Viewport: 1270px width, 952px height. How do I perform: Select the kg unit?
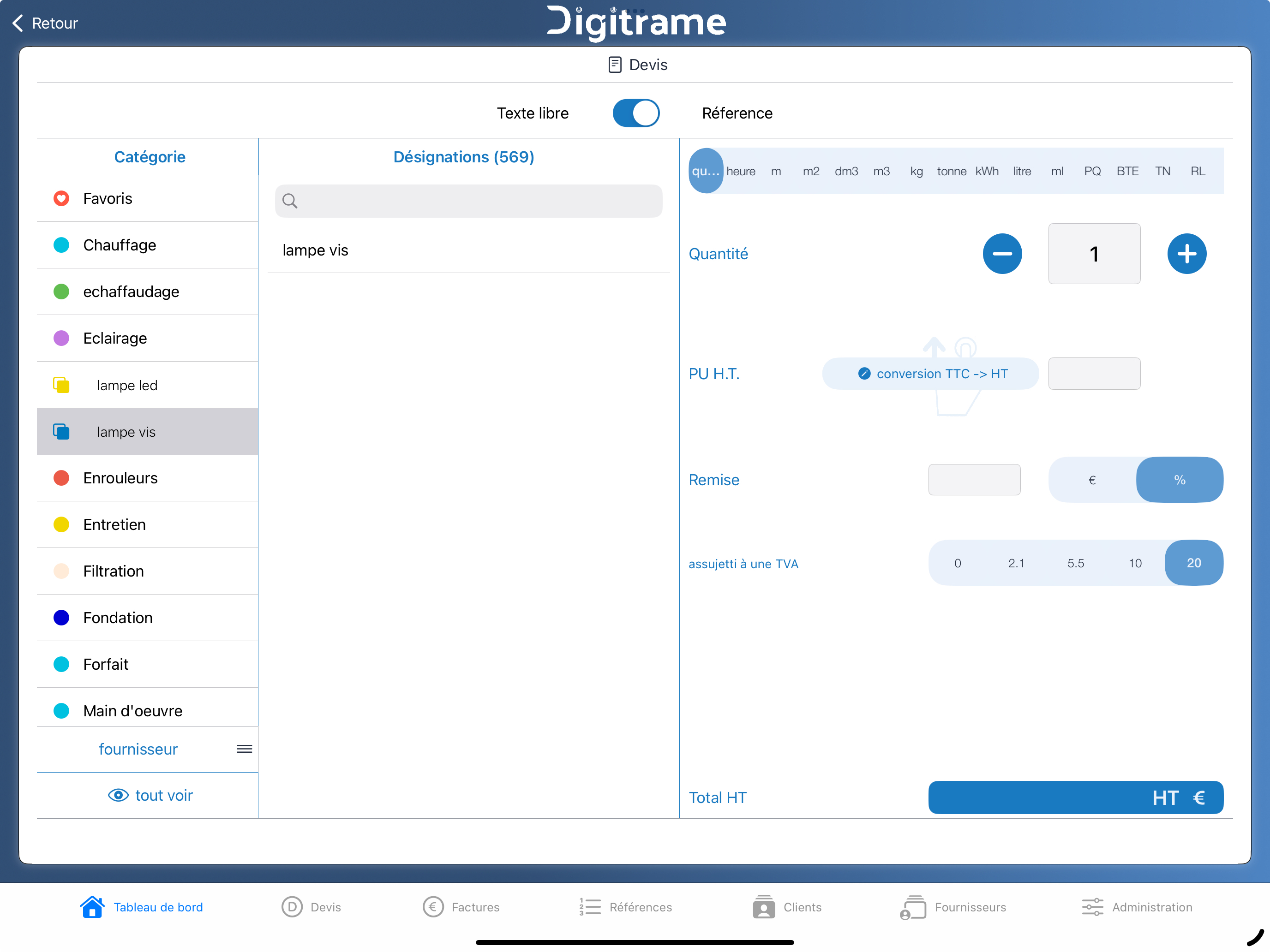(x=917, y=171)
